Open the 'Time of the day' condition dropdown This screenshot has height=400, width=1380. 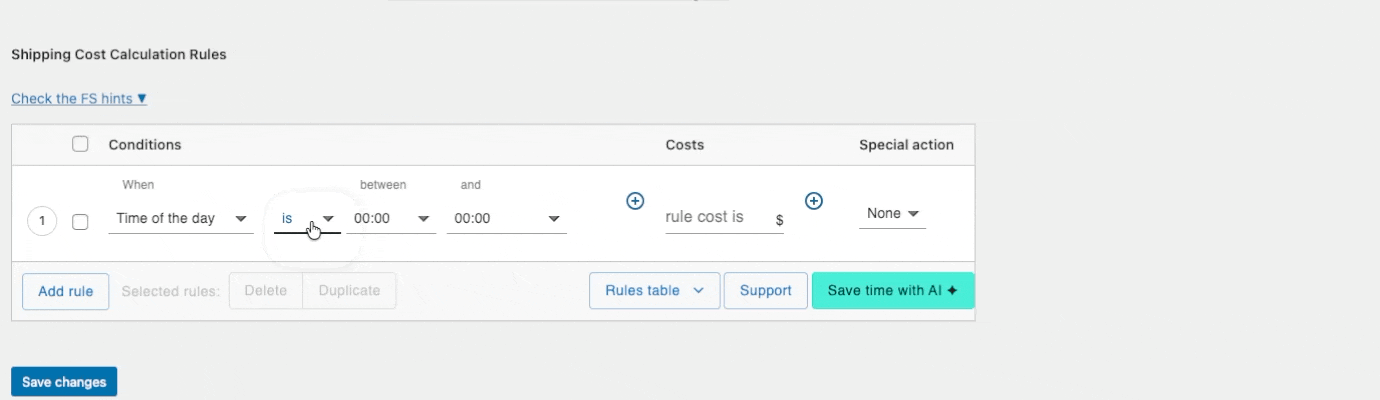pos(180,219)
